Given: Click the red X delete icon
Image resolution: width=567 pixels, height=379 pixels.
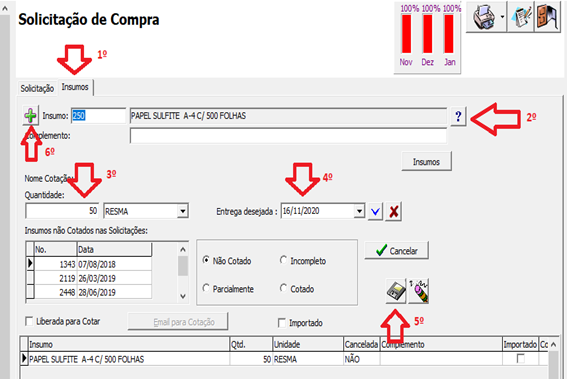Looking at the screenshot, I should (393, 211).
